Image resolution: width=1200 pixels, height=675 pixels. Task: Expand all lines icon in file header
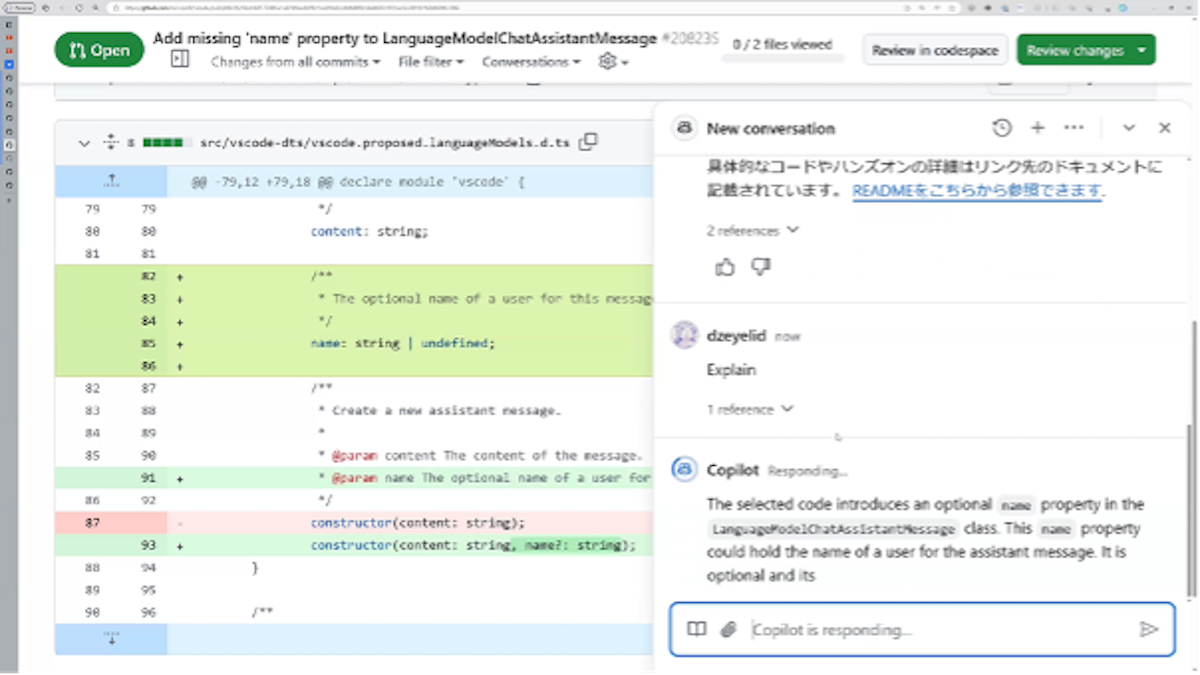click(x=110, y=143)
